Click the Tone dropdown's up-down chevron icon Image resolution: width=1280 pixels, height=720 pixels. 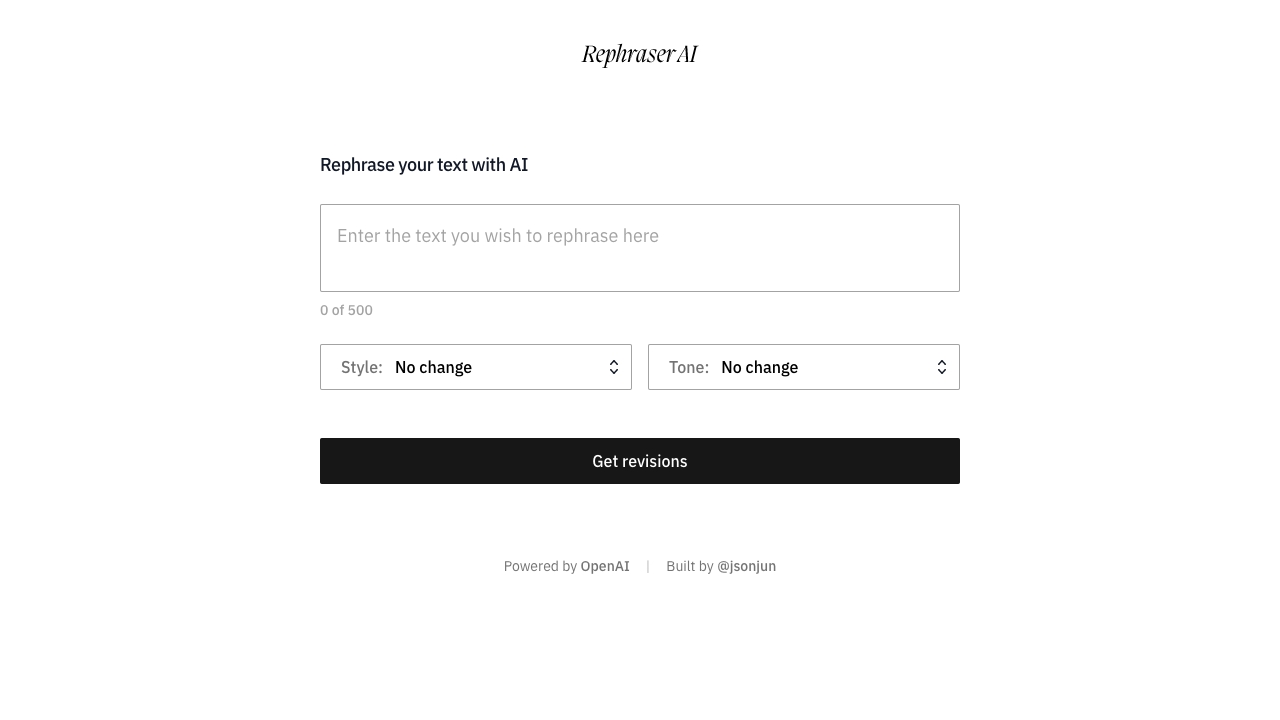tap(942, 368)
